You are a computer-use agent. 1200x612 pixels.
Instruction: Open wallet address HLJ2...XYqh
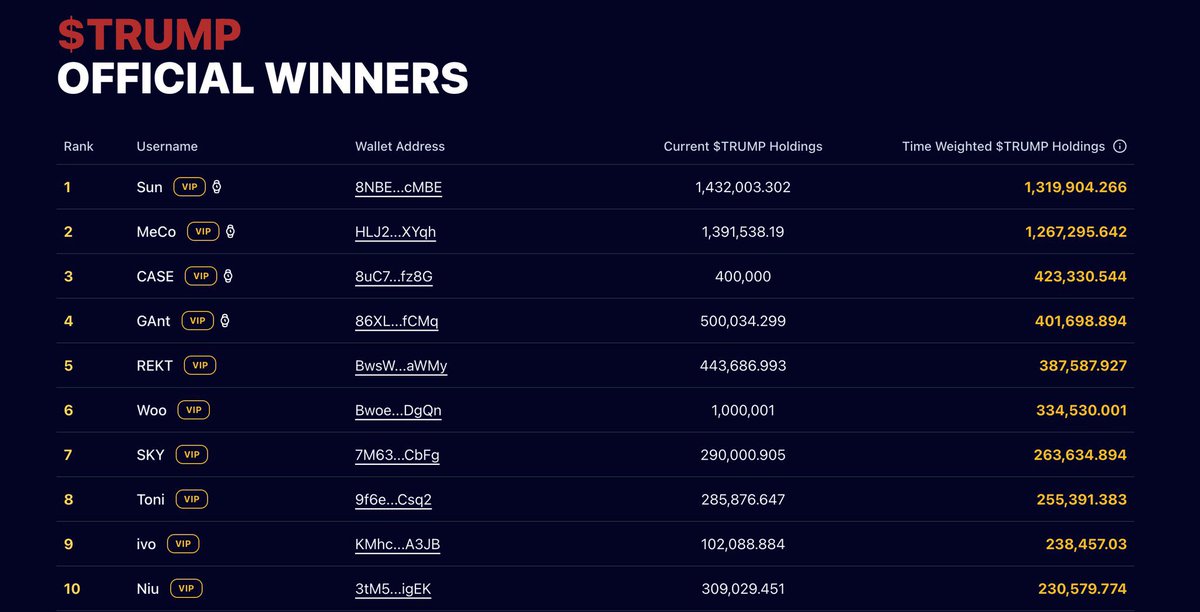[395, 232]
